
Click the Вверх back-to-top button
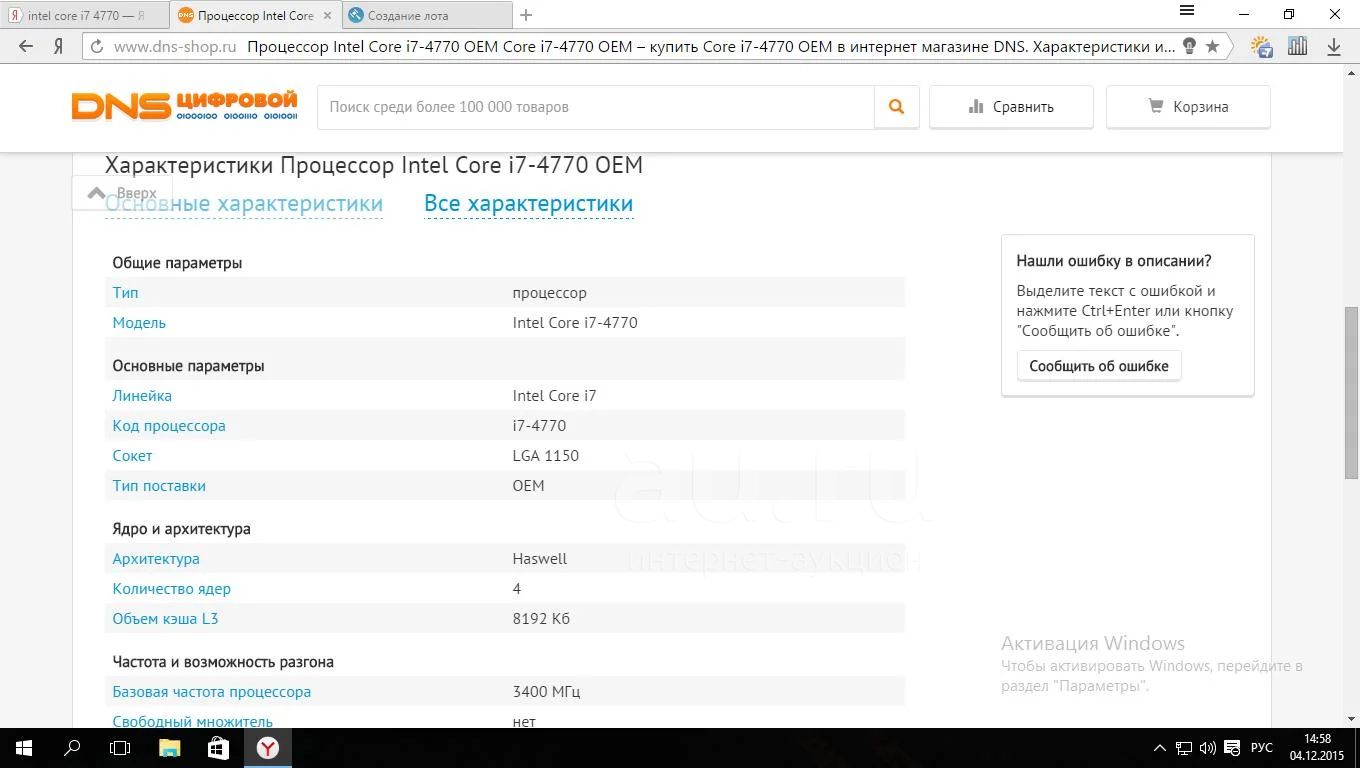pos(122,193)
